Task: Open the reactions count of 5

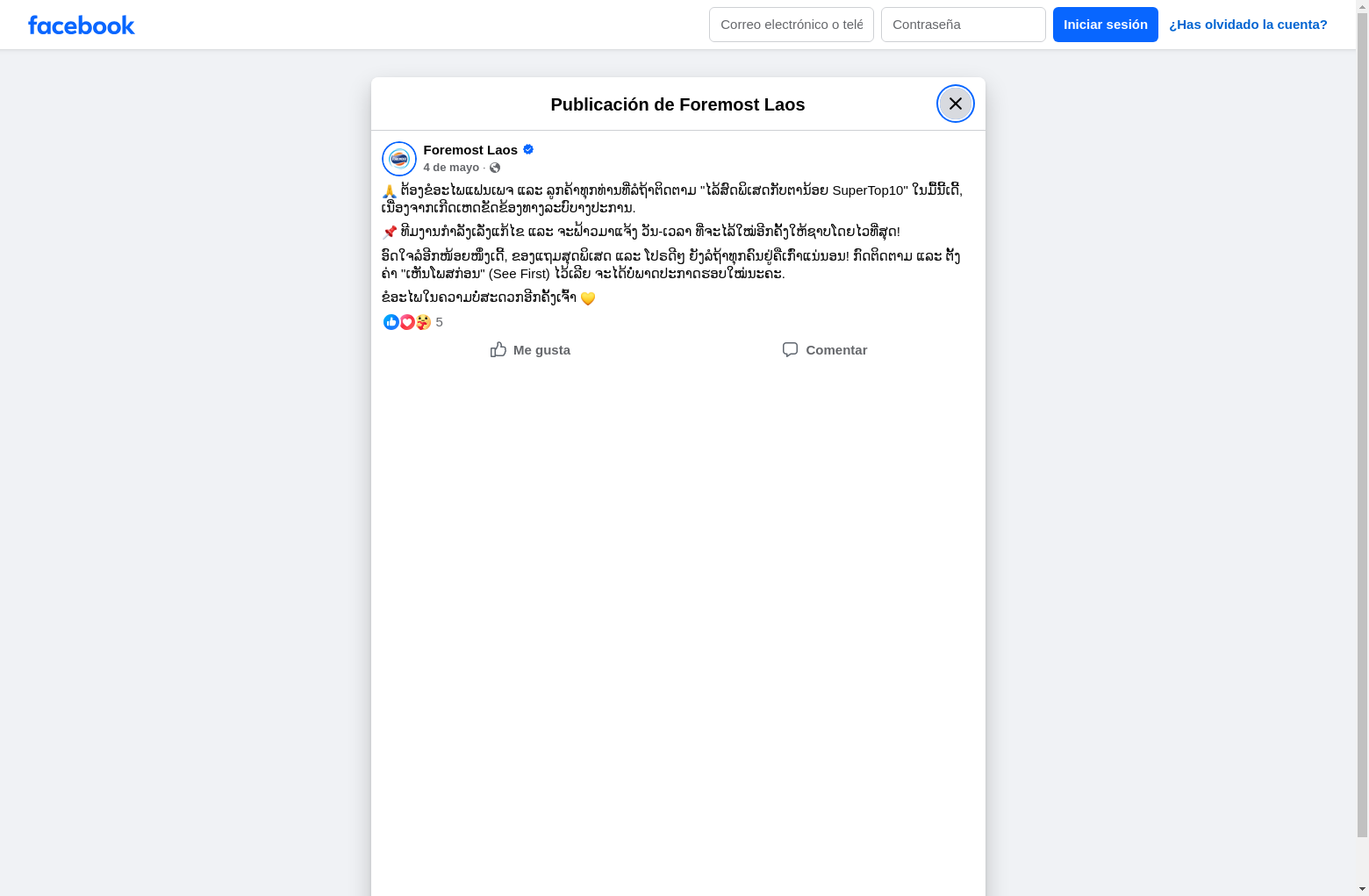Action: [x=440, y=322]
